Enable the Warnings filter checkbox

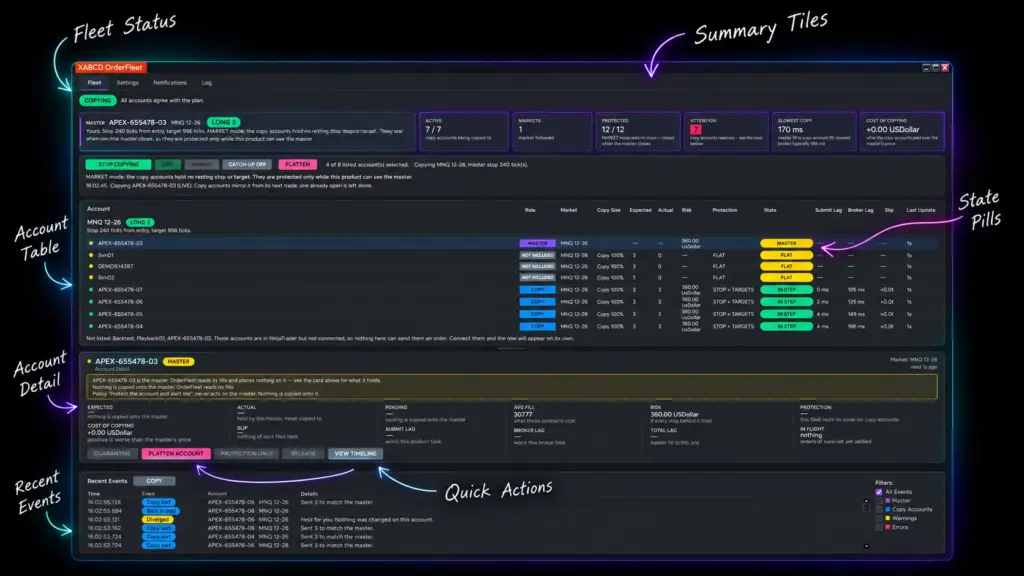[879, 519]
